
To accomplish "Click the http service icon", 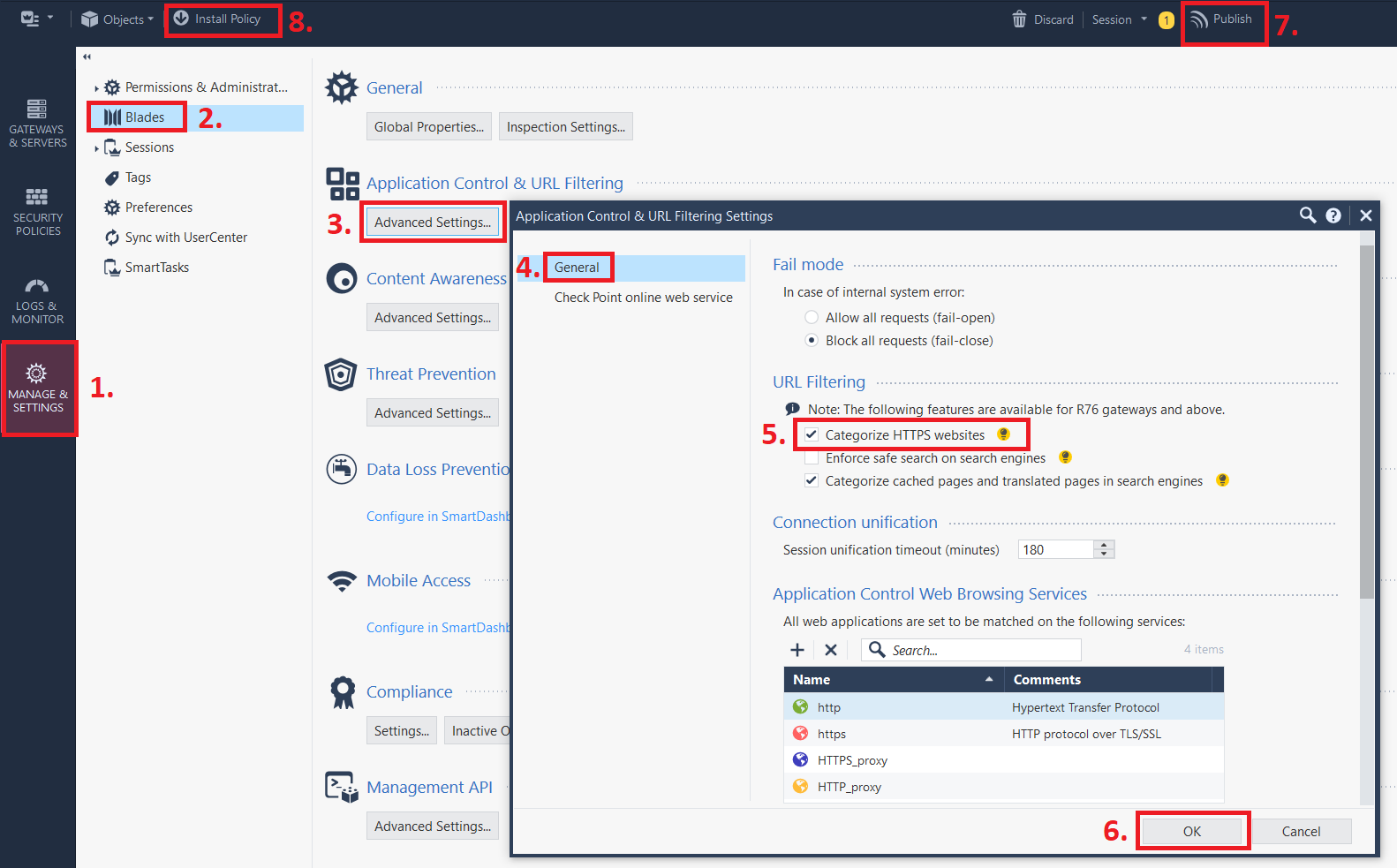I will (801, 706).
